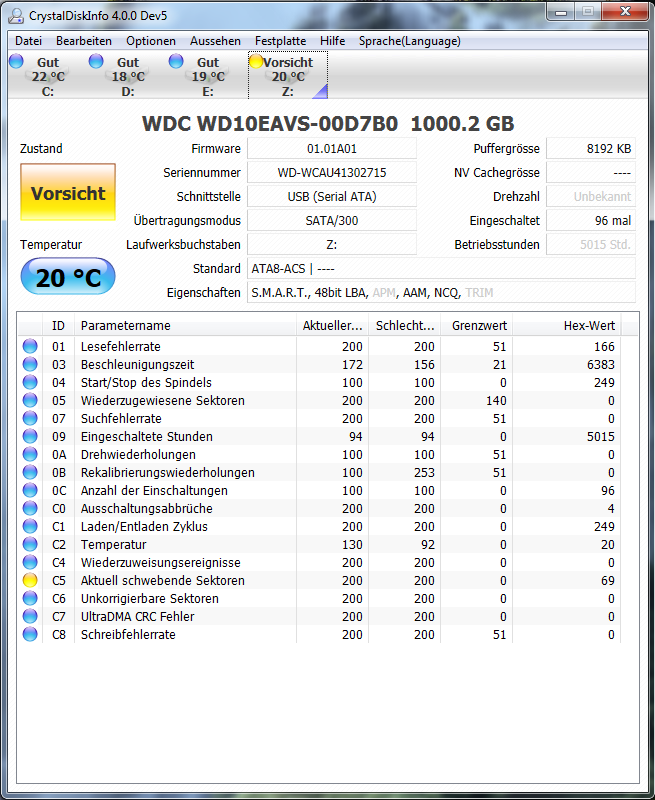
Task: Select UltraDMA CRC Fehler parameter name
Action: pyautogui.click(x=137, y=616)
